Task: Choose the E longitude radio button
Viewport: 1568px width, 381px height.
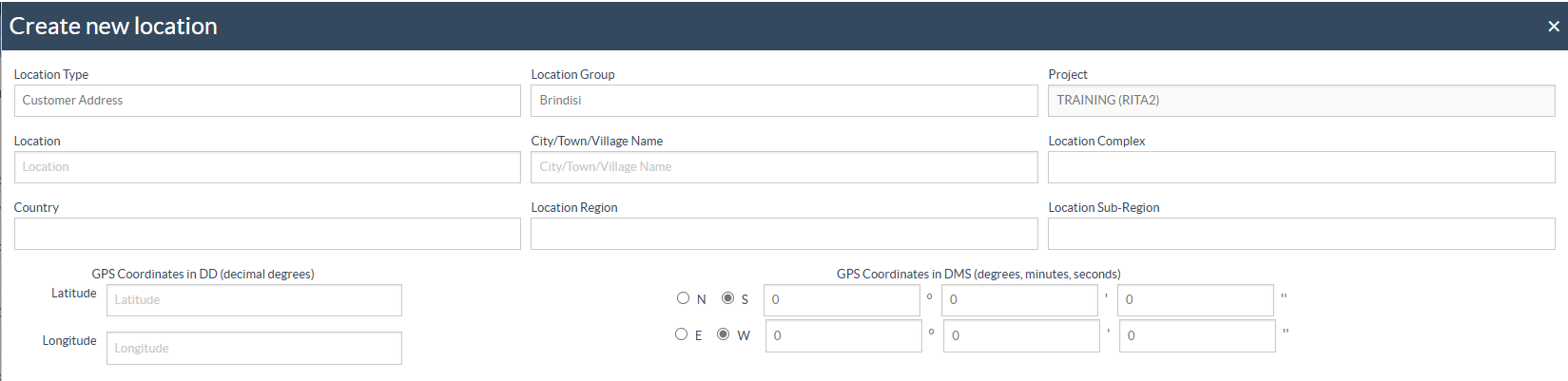Action: 681,334
